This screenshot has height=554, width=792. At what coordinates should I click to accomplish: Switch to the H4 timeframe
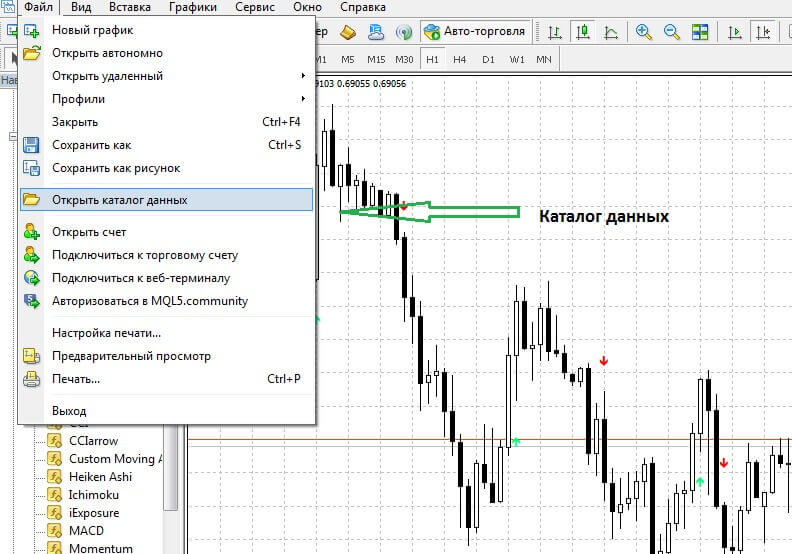459,59
